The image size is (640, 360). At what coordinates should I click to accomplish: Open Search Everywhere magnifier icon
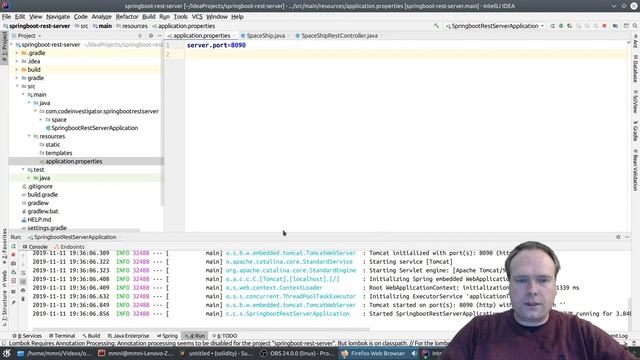coord(635,26)
